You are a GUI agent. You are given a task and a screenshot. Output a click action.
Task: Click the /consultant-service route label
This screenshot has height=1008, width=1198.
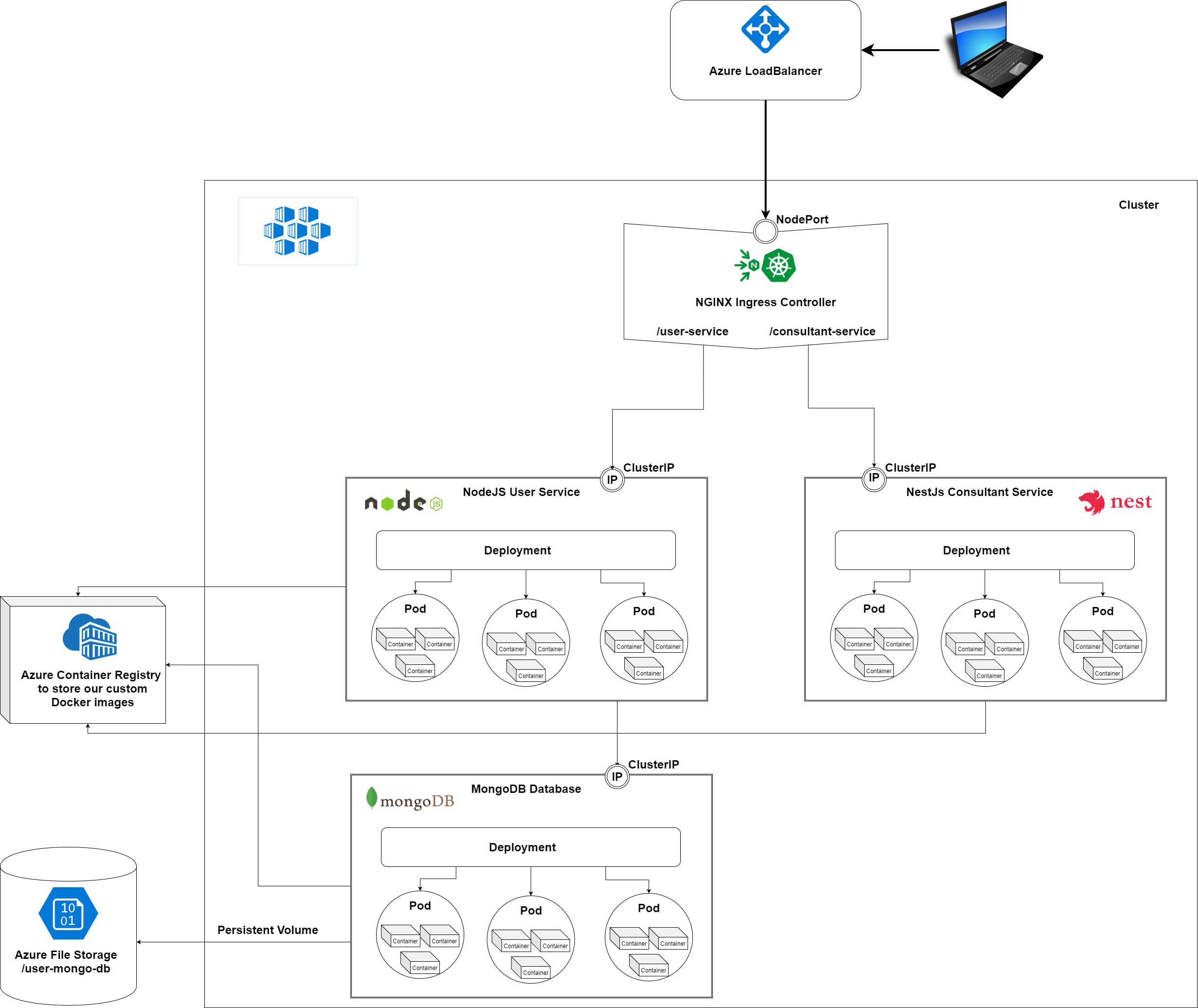click(x=822, y=331)
